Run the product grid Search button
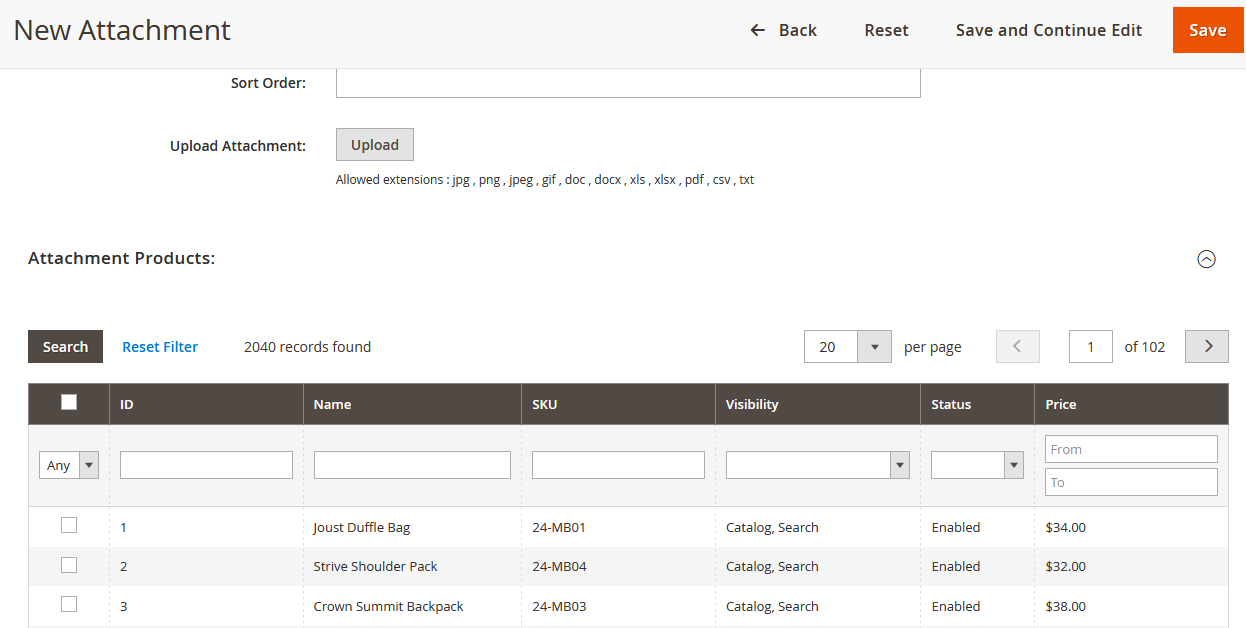 [65, 347]
